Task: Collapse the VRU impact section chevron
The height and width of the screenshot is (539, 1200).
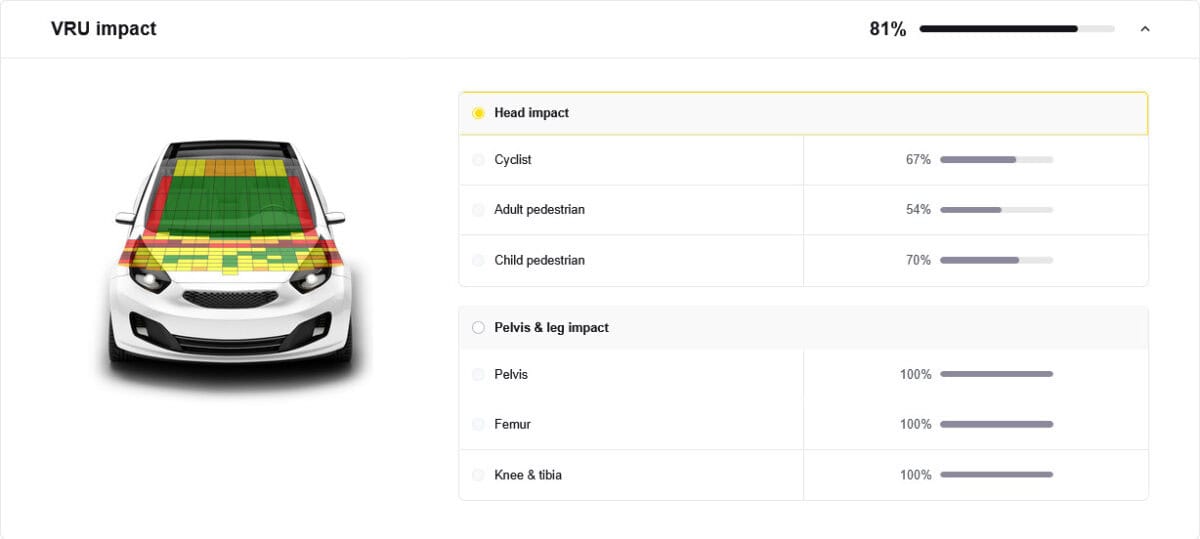Action: tap(1145, 29)
